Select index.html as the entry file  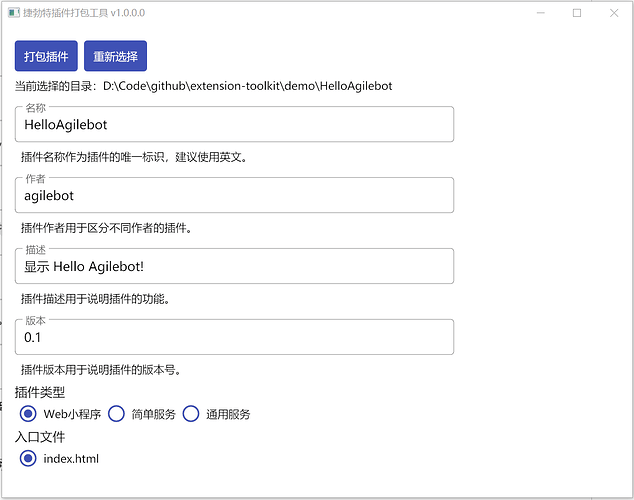(x=28, y=459)
